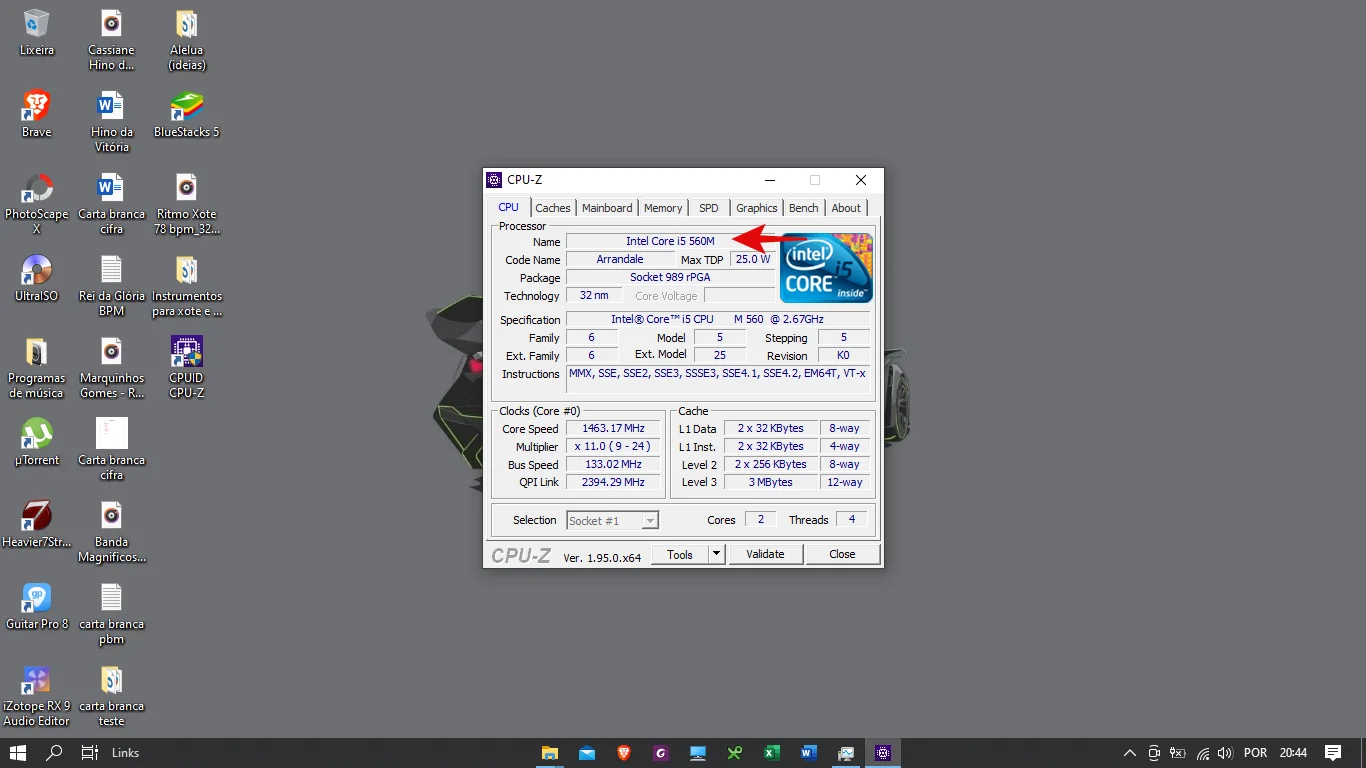The image size is (1366, 768).
Task: Expand the Tools dropdown arrow
Action: point(716,554)
